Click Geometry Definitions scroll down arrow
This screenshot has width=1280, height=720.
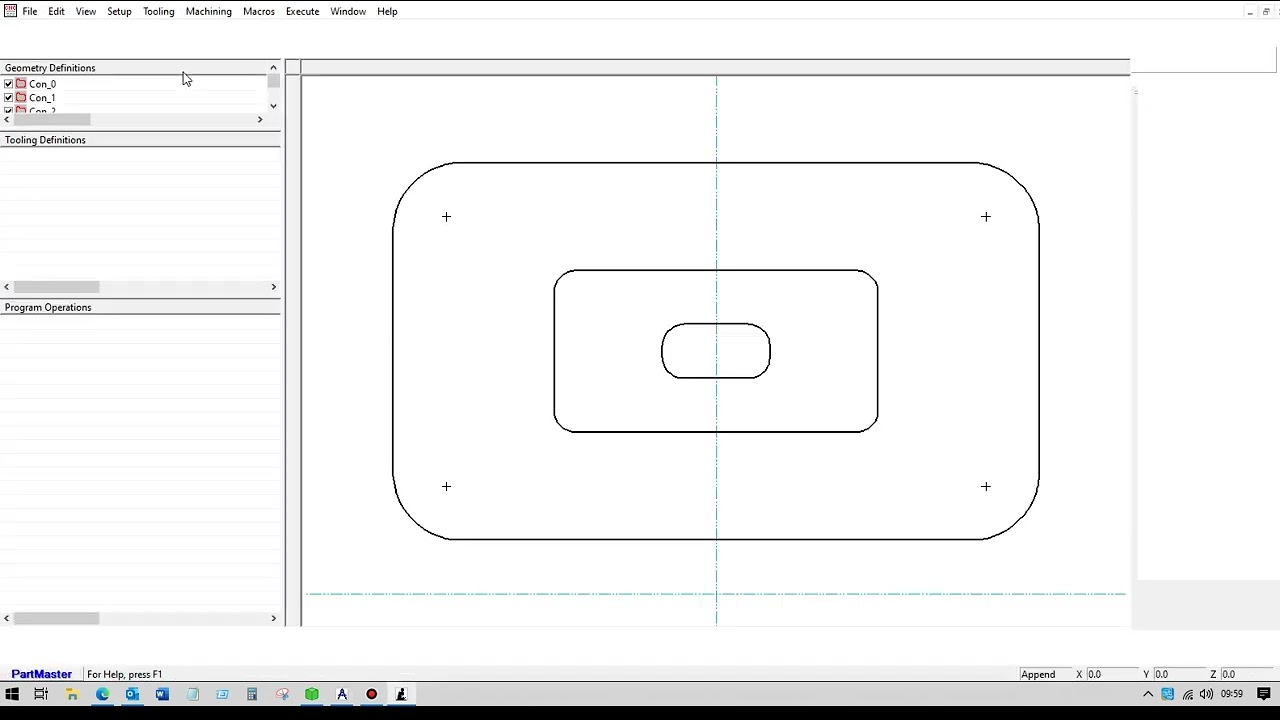tap(273, 106)
